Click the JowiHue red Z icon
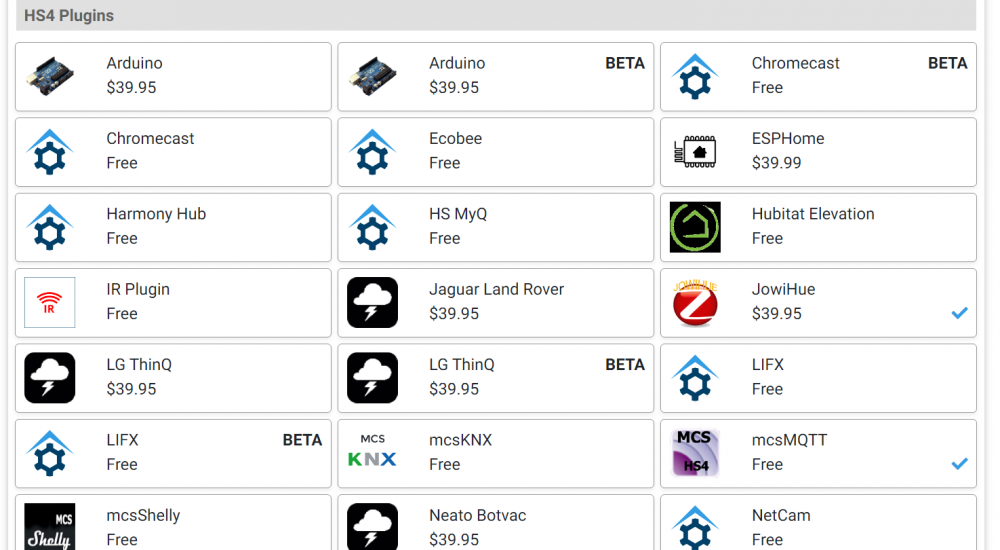Screen dimensions: 1000x550 (695, 303)
